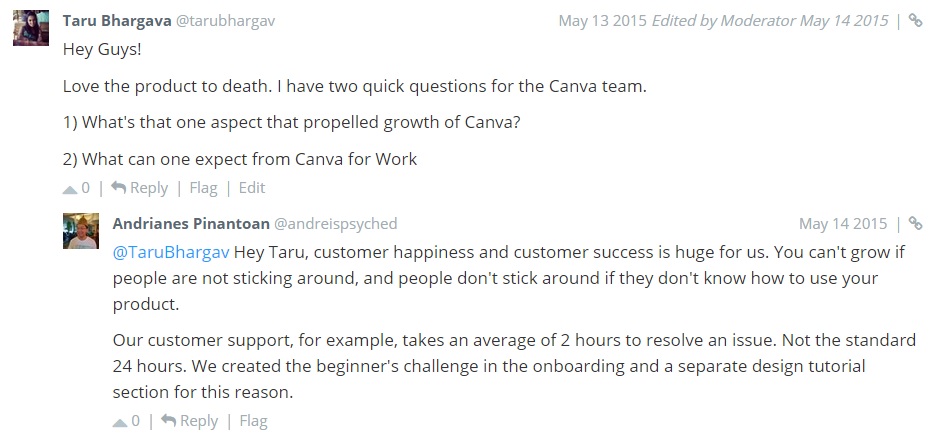Screen dimensions: 941x445
Task: Click the permalink chain icon on Taru's comment
Action: coord(915,20)
